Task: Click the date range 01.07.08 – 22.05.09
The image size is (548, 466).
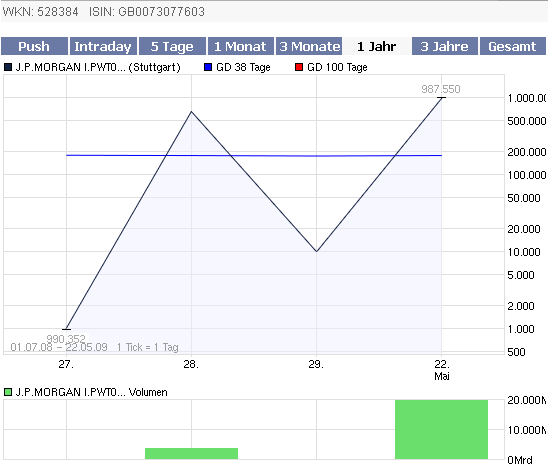Action: click(59, 347)
